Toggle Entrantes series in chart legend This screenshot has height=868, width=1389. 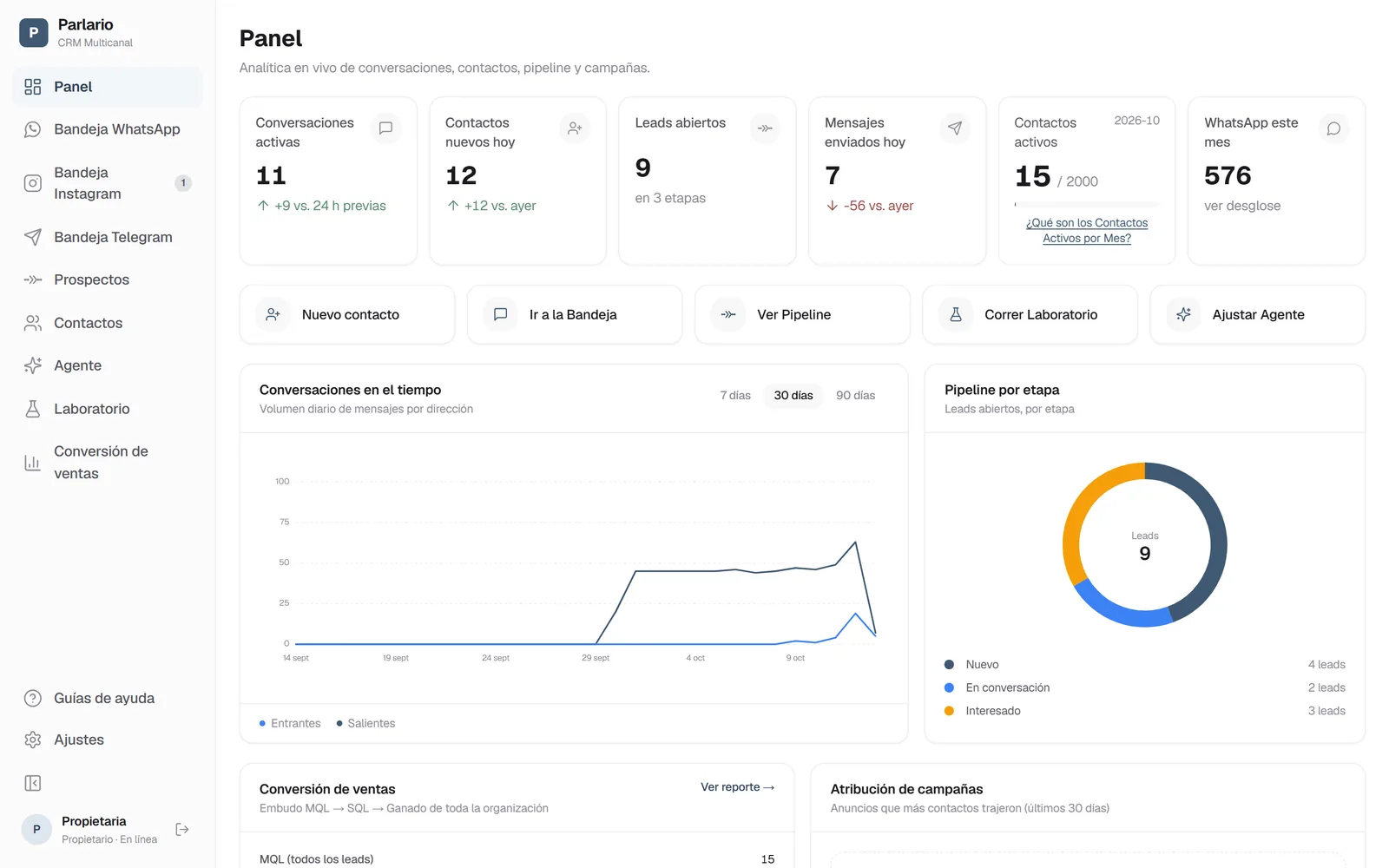(x=290, y=724)
